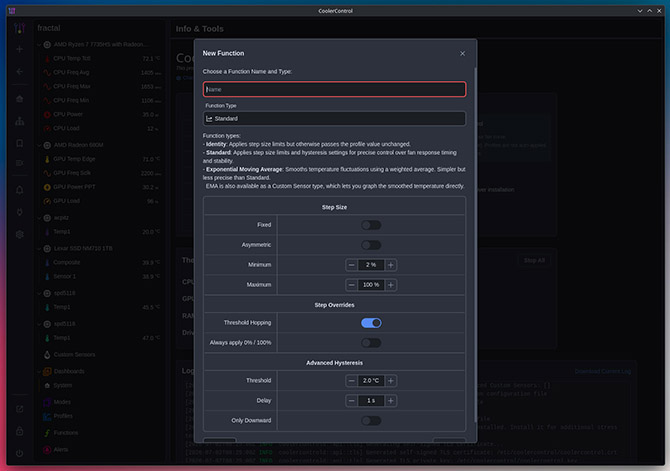Viewport: 670px width, 471px height.
Task: Open the settings gear icon in sidebar
Action: tap(20, 235)
